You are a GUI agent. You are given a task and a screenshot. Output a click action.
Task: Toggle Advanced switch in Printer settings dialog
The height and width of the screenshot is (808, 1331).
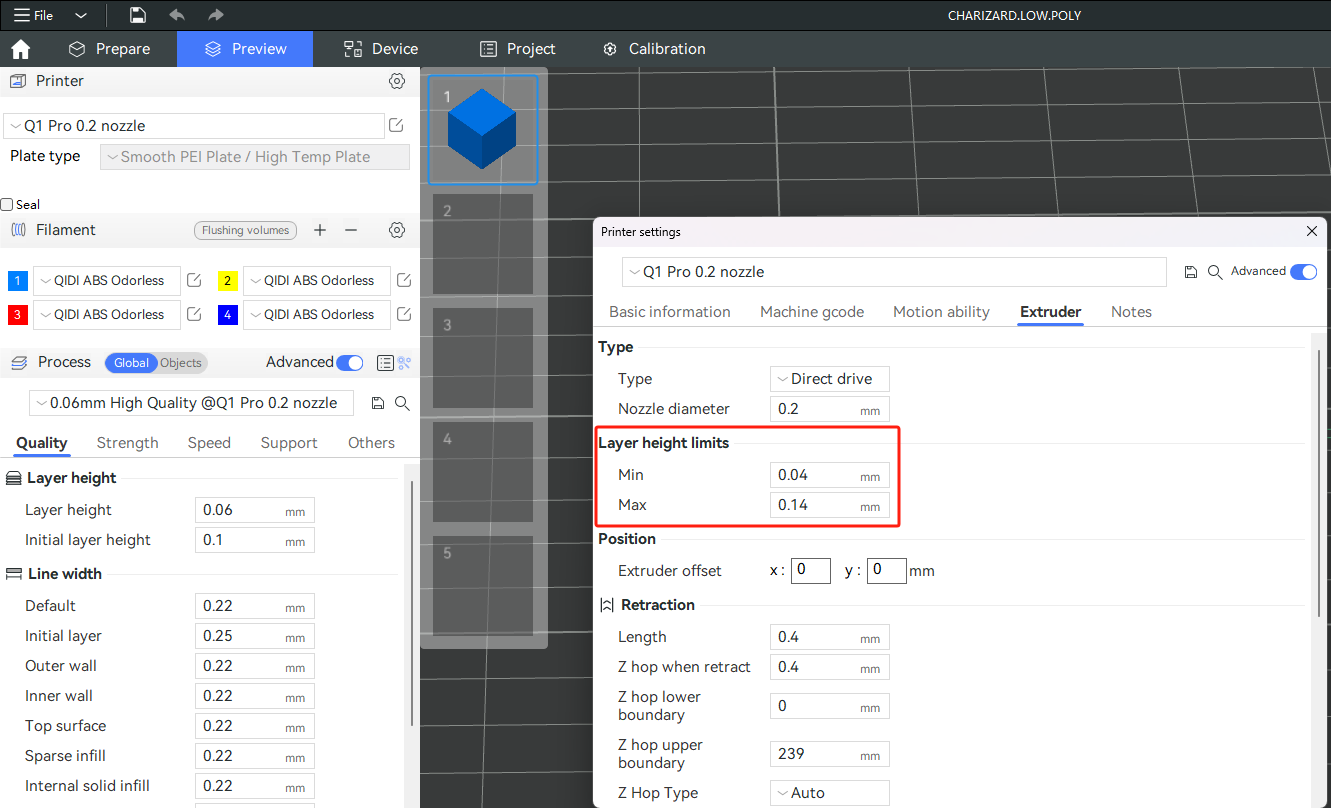tap(1303, 272)
